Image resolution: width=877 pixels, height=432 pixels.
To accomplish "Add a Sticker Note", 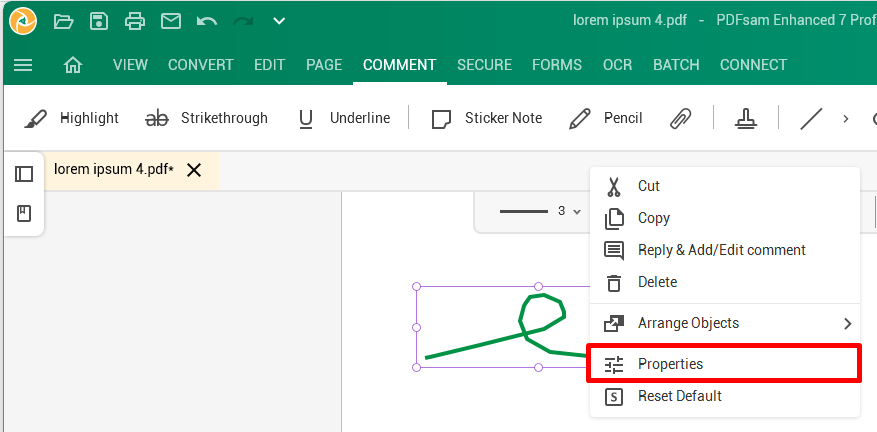I will pos(487,118).
